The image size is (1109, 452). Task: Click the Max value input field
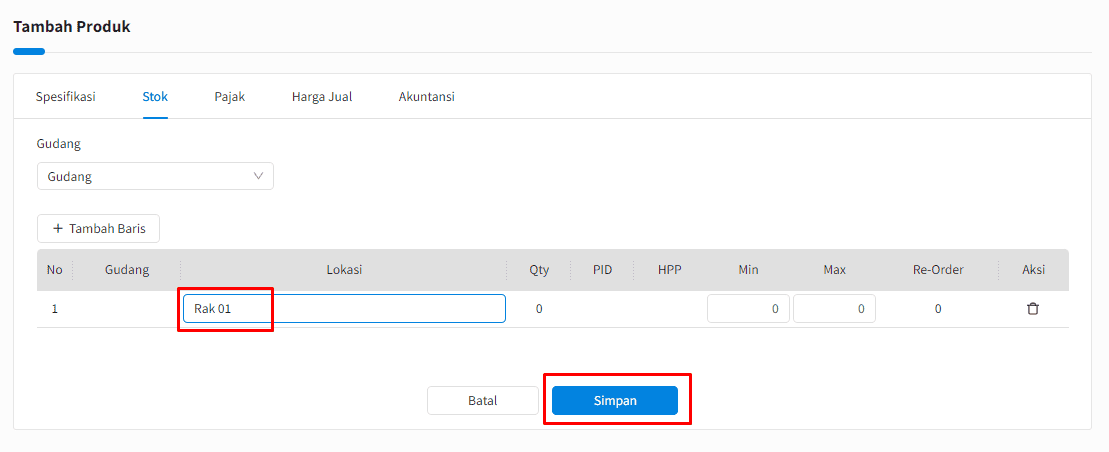click(x=834, y=308)
